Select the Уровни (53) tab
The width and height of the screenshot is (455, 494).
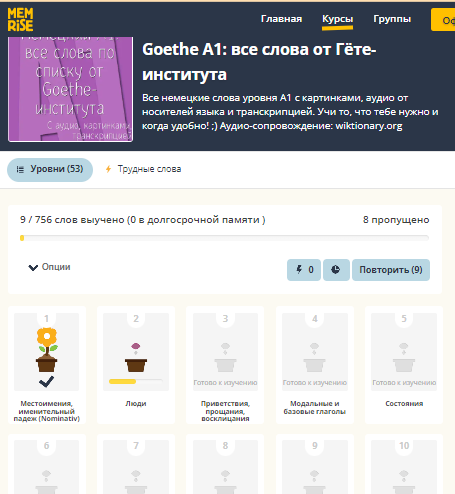[50, 169]
